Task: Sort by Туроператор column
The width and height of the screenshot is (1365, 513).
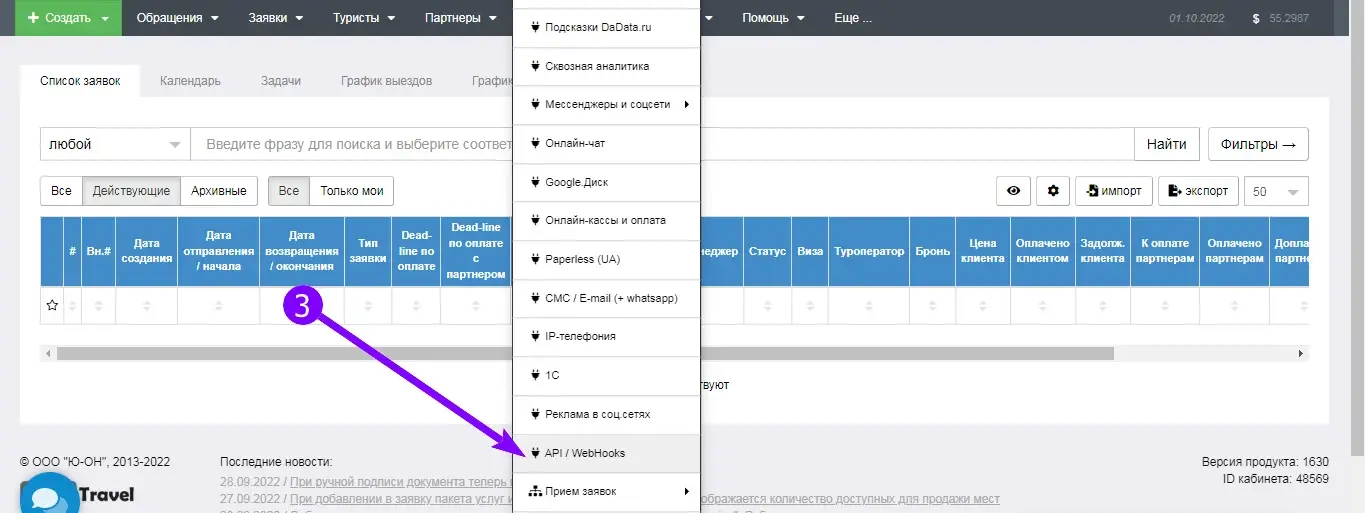Action: 869,251
